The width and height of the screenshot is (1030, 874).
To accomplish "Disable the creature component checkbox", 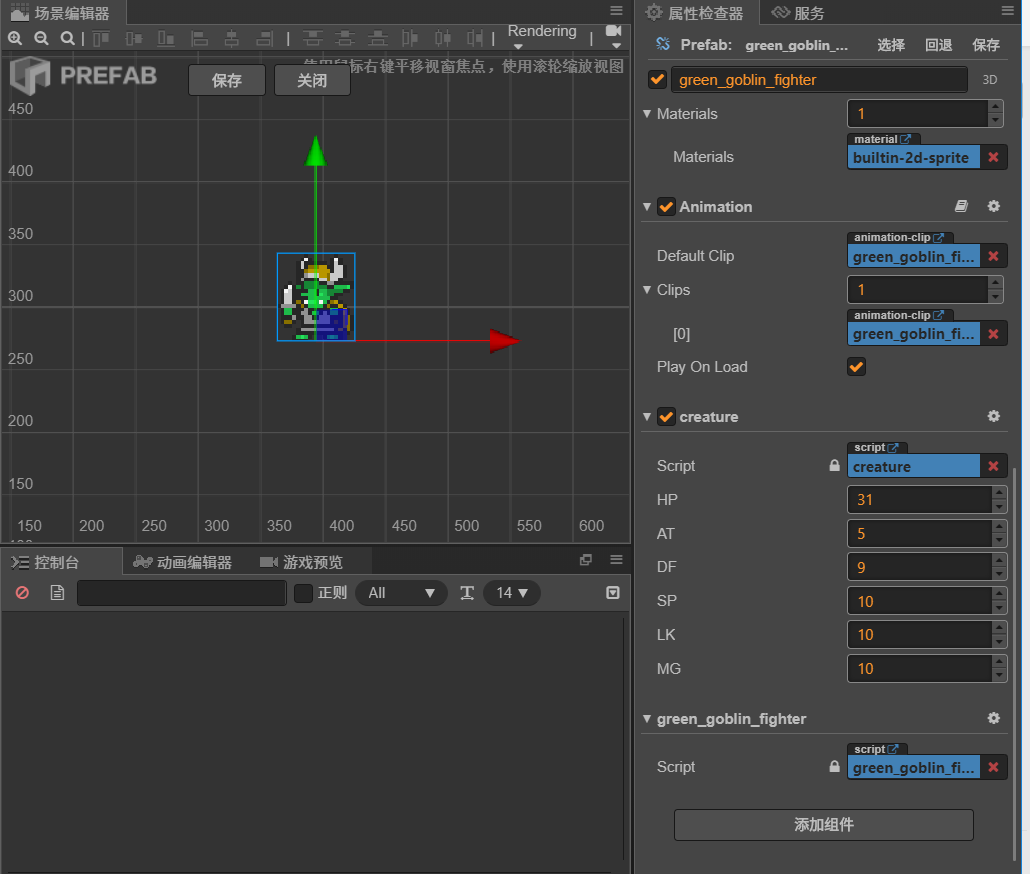I will pos(666,417).
